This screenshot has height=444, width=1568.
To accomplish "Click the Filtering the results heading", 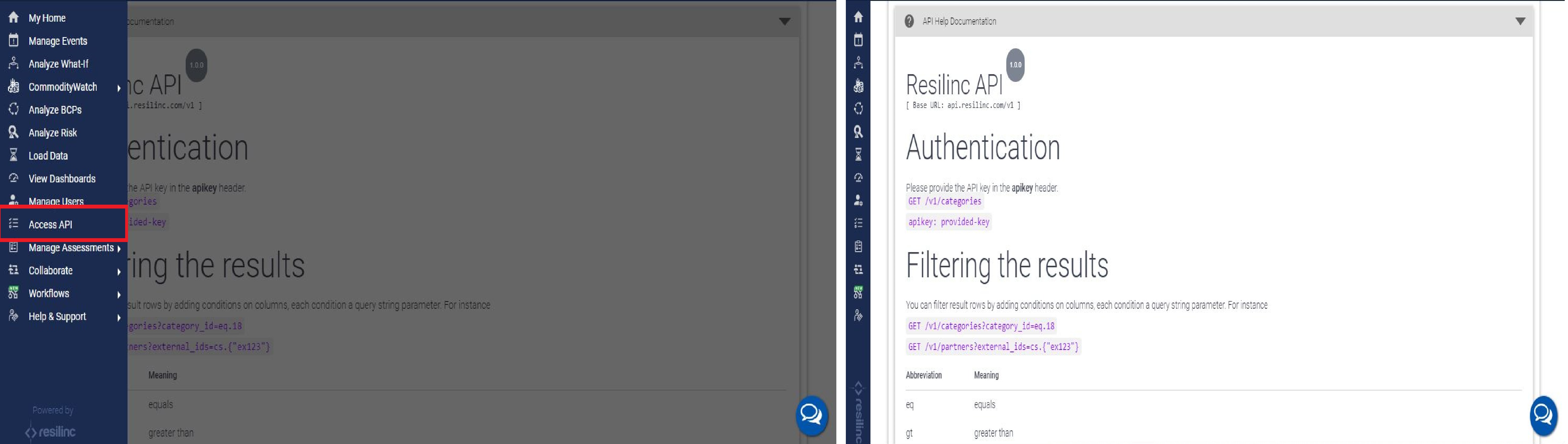I will [1007, 265].
